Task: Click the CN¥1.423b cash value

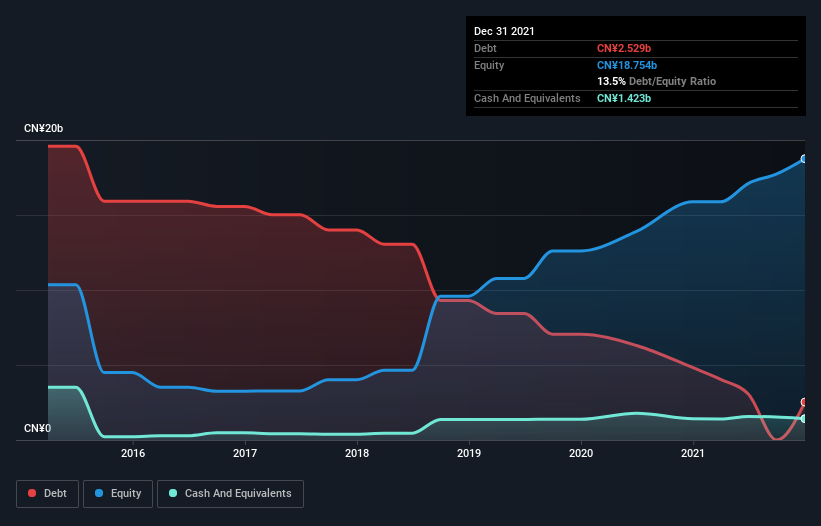Action: coord(624,98)
